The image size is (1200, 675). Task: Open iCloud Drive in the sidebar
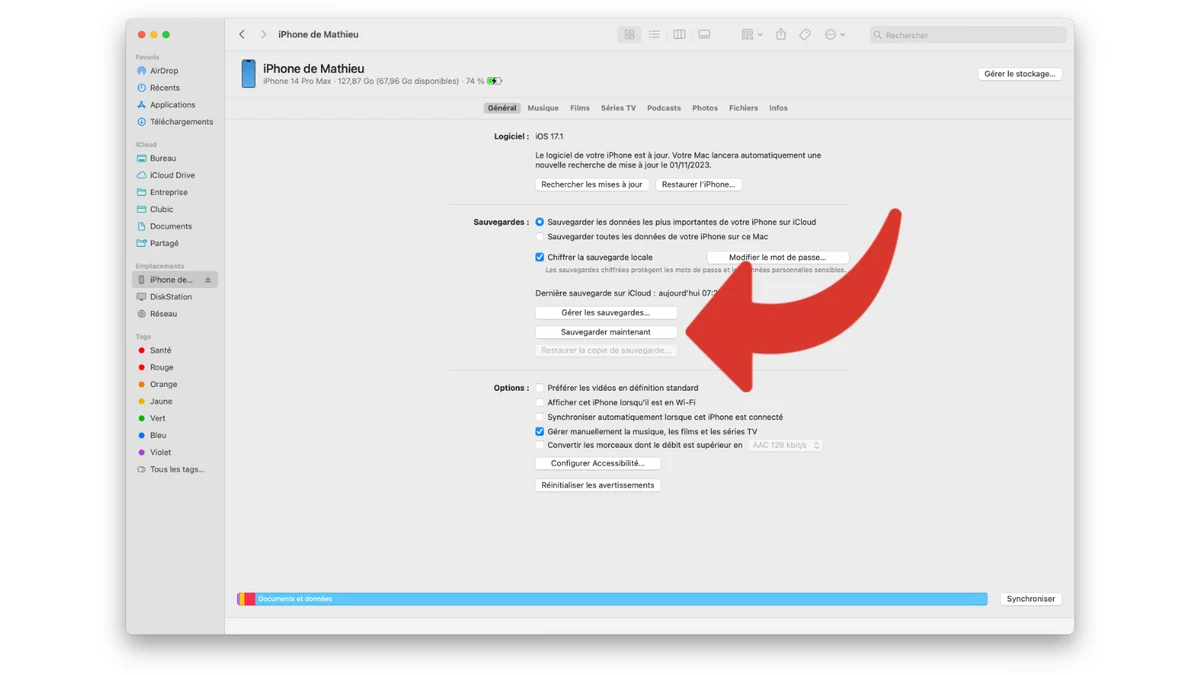pos(172,175)
